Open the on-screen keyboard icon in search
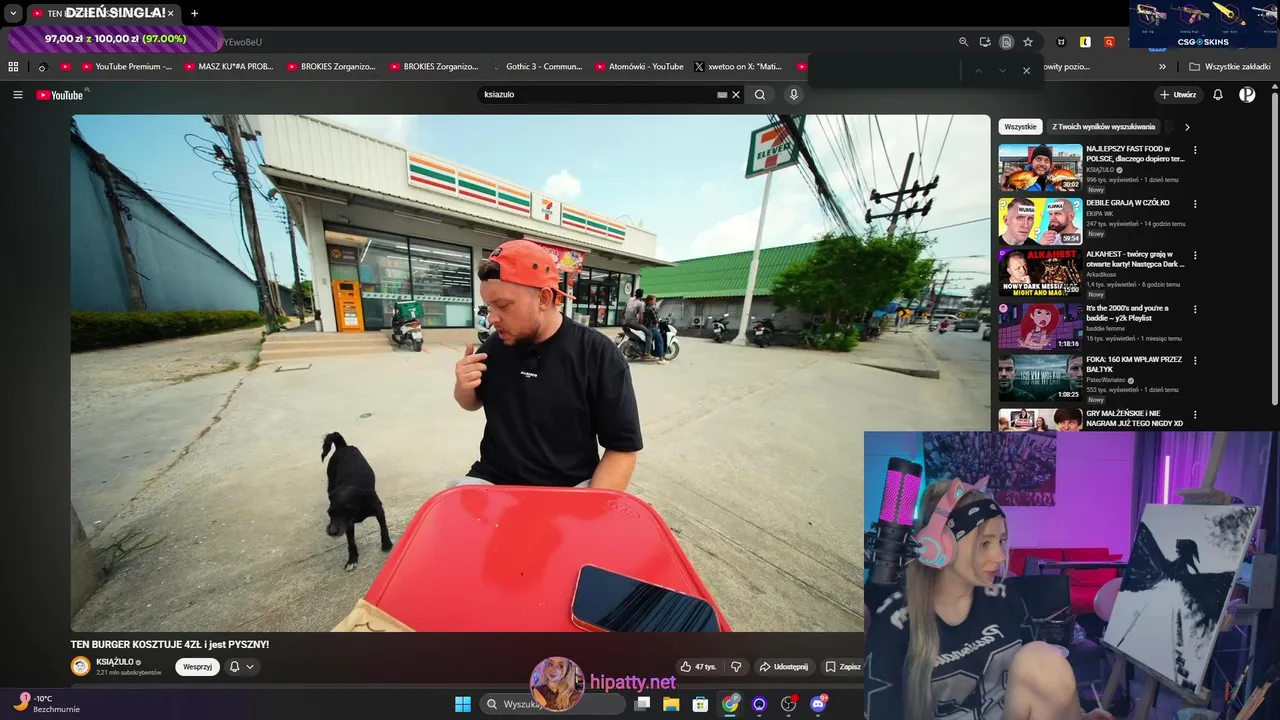 point(722,95)
